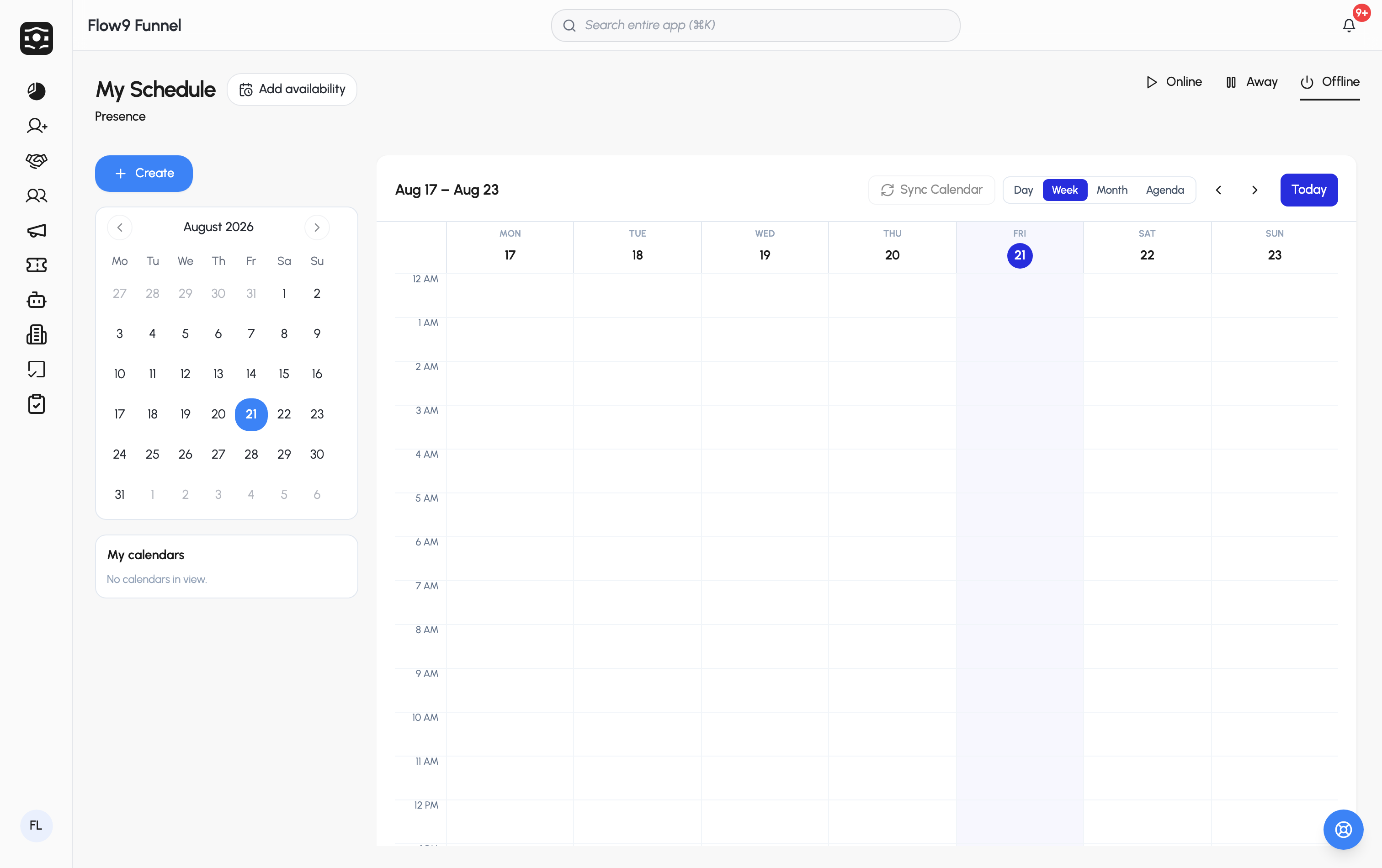Select August 1 in mini calendar
The height and width of the screenshot is (868, 1382).
(x=283, y=294)
